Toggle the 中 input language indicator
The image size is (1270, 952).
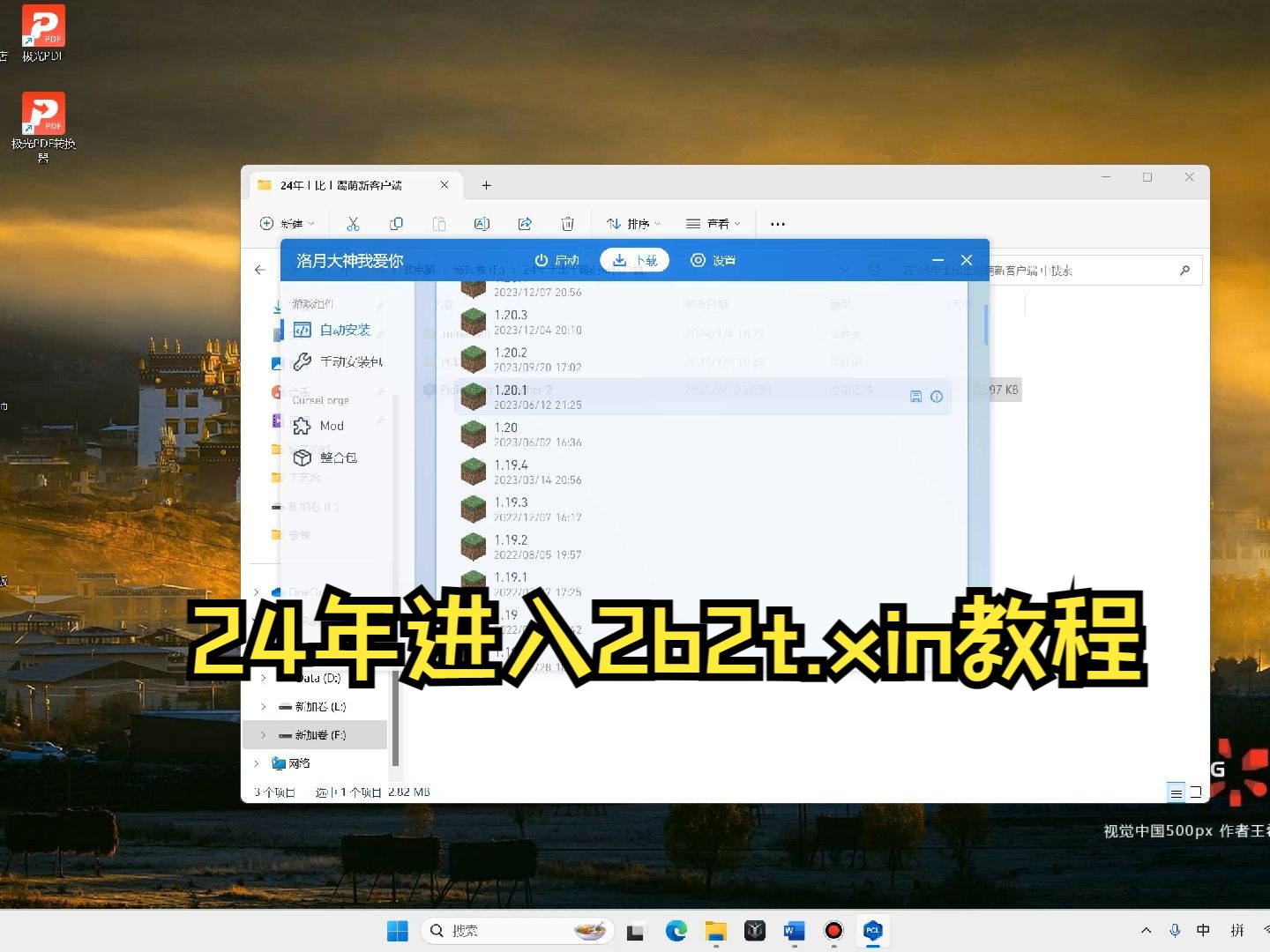[x=1203, y=931]
